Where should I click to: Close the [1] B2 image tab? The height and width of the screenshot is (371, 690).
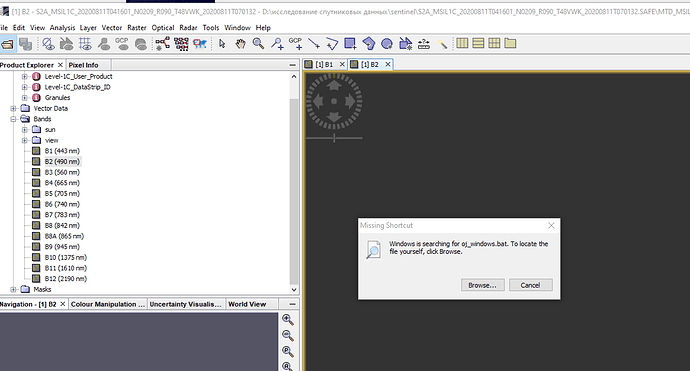388,65
